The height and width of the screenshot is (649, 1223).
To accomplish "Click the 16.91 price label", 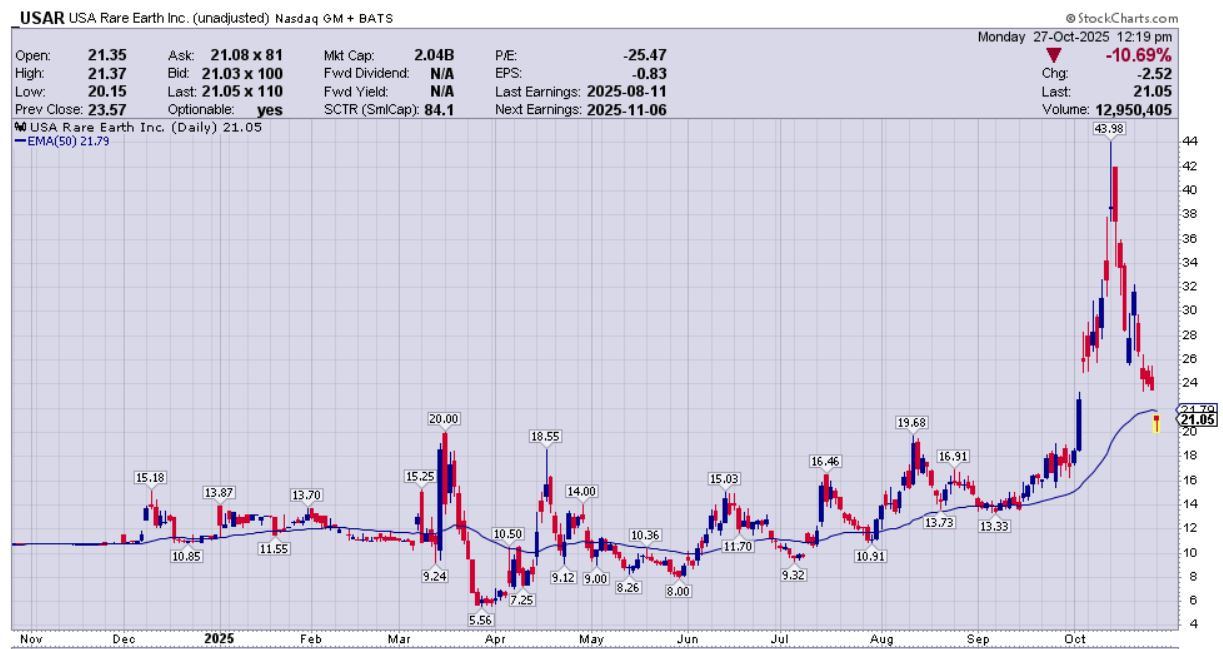I will pos(954,456).
